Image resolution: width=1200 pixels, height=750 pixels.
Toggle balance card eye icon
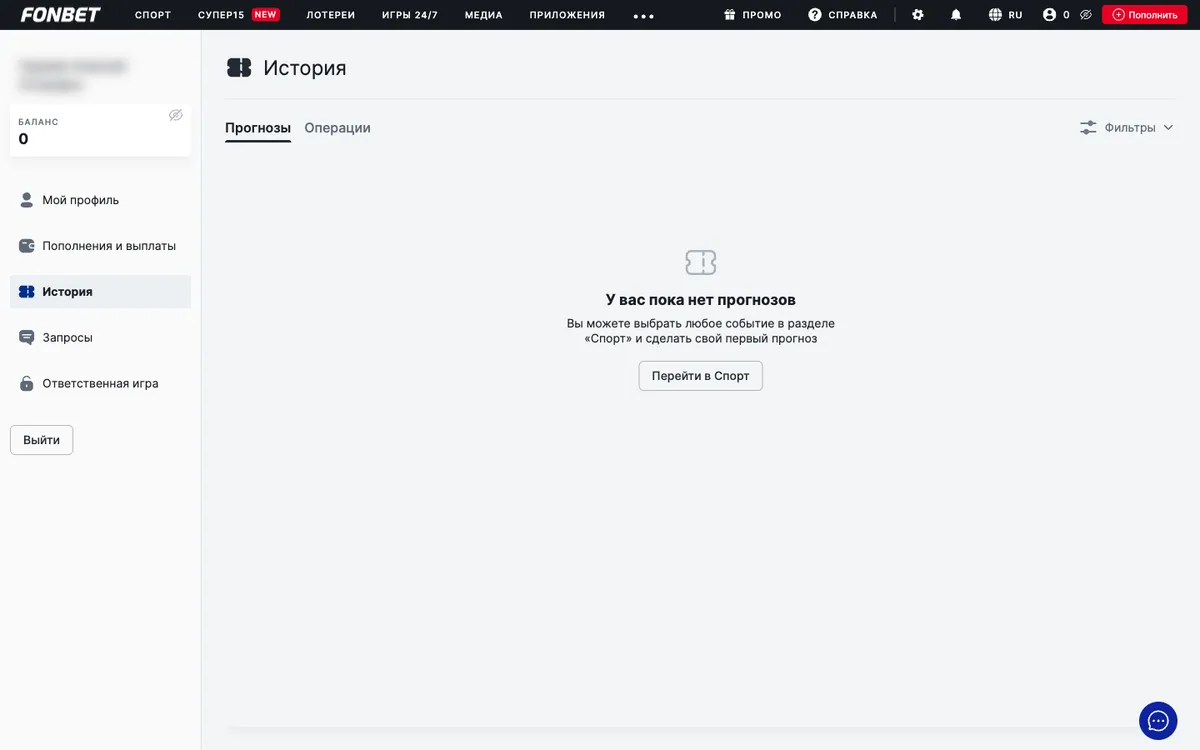point(176,115)
